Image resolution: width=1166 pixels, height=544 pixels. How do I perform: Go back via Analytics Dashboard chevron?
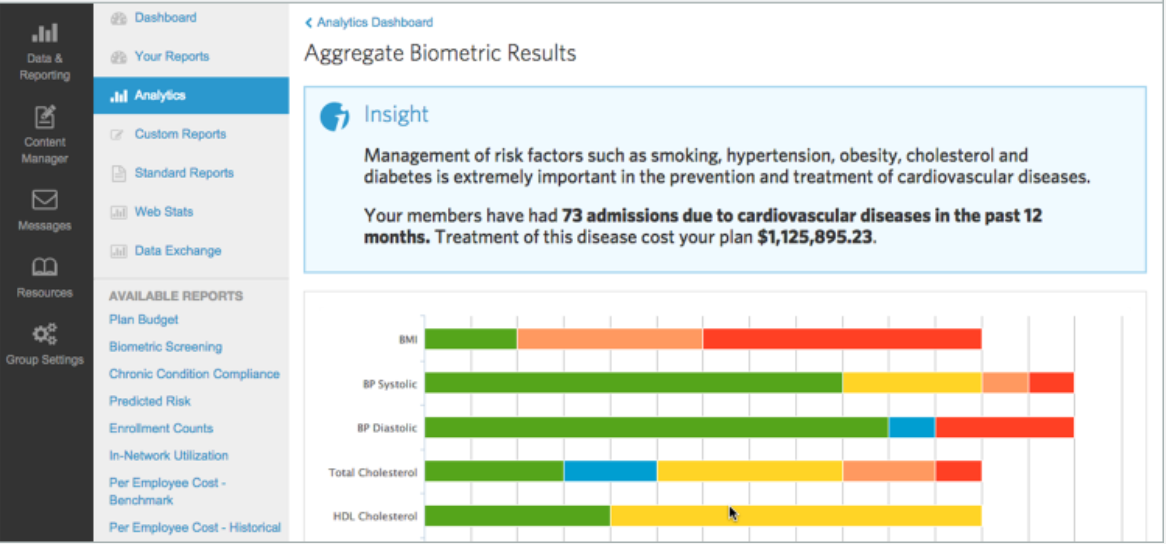pos(309,22)
